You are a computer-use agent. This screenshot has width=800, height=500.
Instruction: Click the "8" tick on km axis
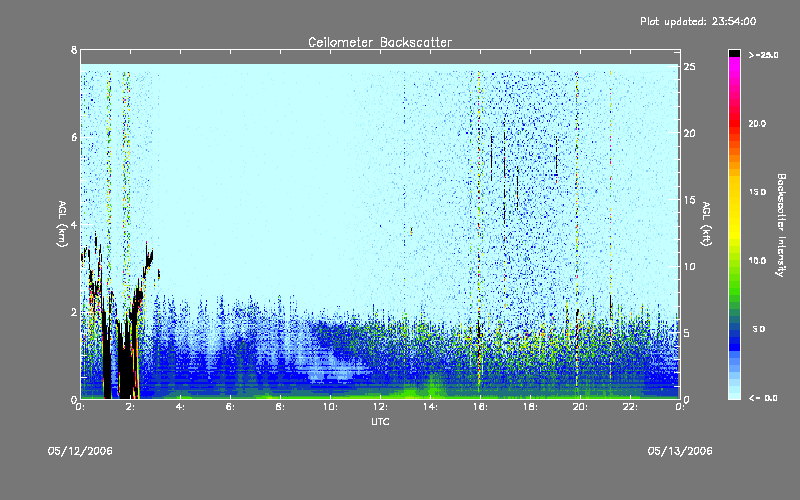(x=74, y=50)
